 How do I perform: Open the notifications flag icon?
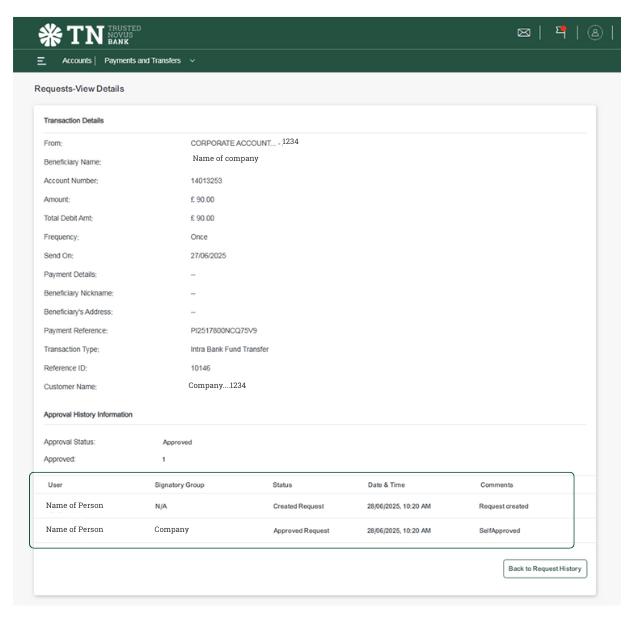pos(562,32)
